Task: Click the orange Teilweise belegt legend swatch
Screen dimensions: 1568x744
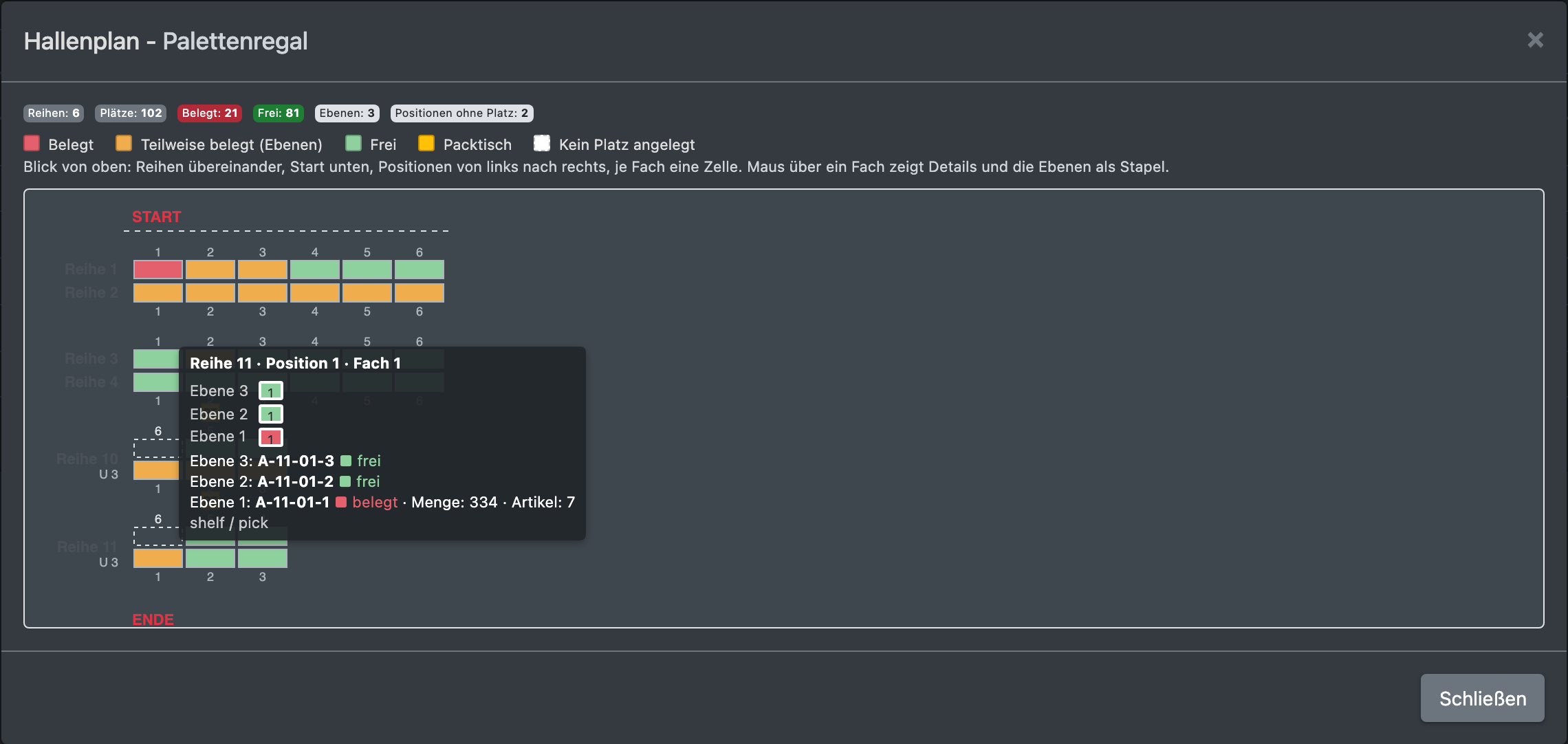Action: [x=124, y=143]
